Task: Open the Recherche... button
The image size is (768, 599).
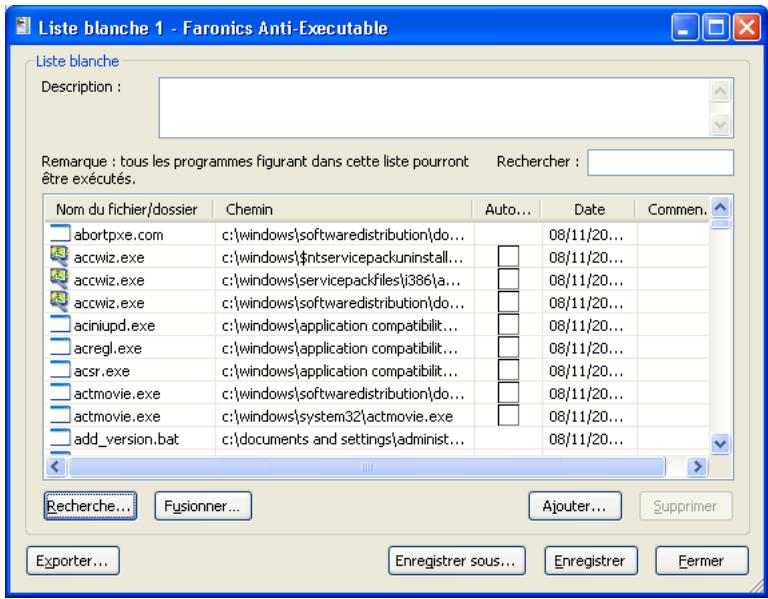Action: point(90,505)
